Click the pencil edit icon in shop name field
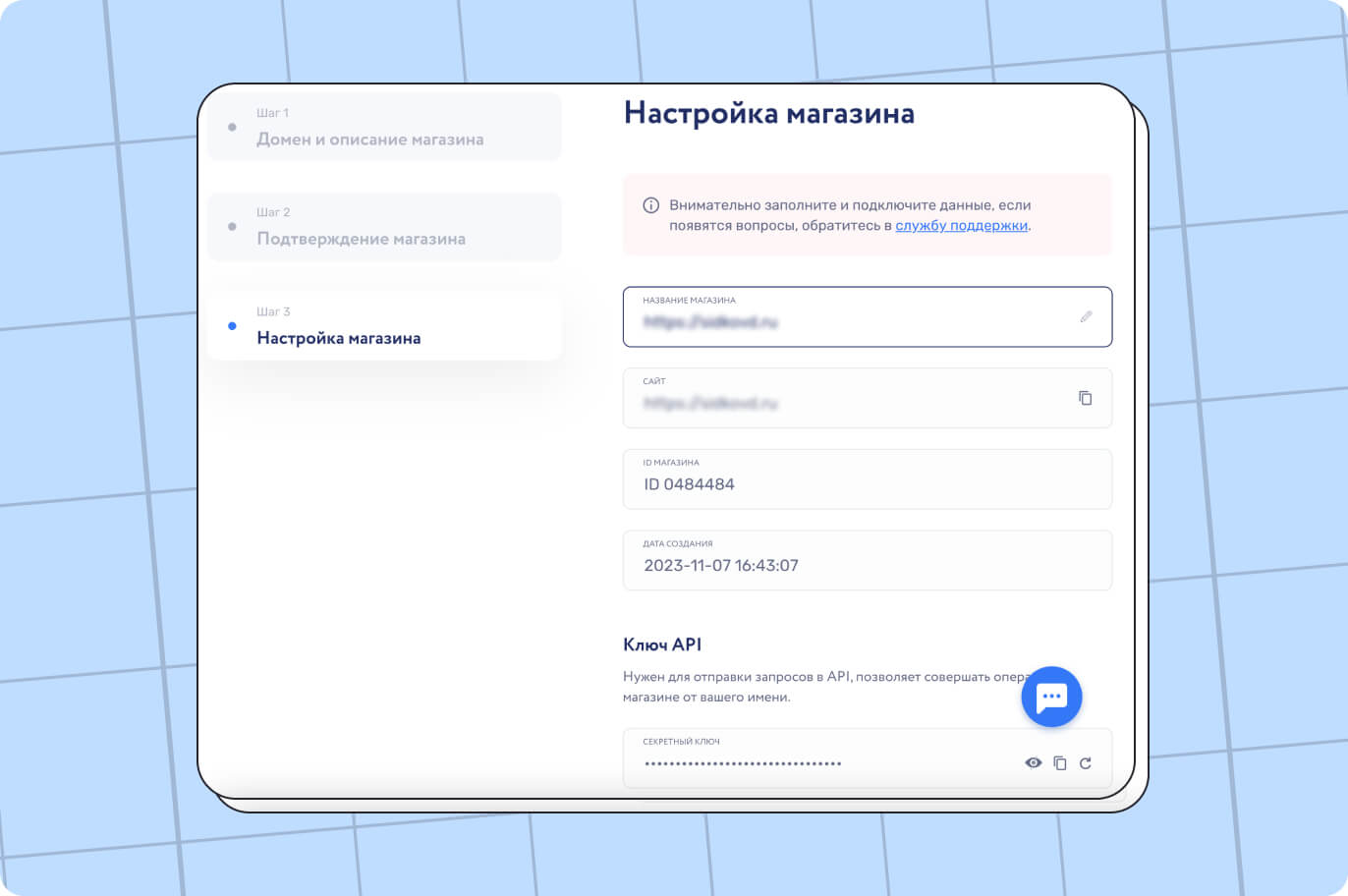 [x=1086, y=316]
